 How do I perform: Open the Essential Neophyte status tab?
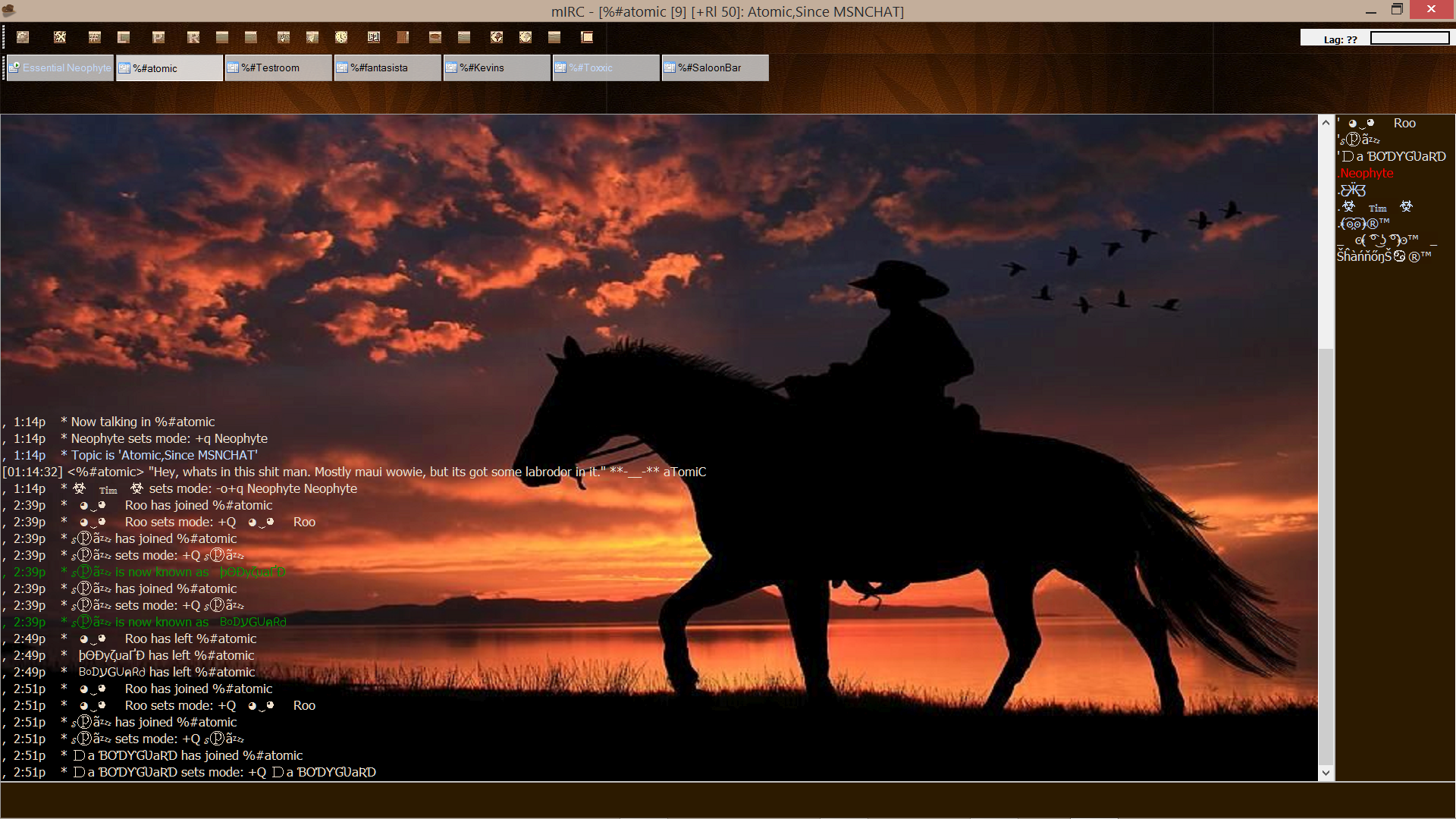click(x=60, y=67)
